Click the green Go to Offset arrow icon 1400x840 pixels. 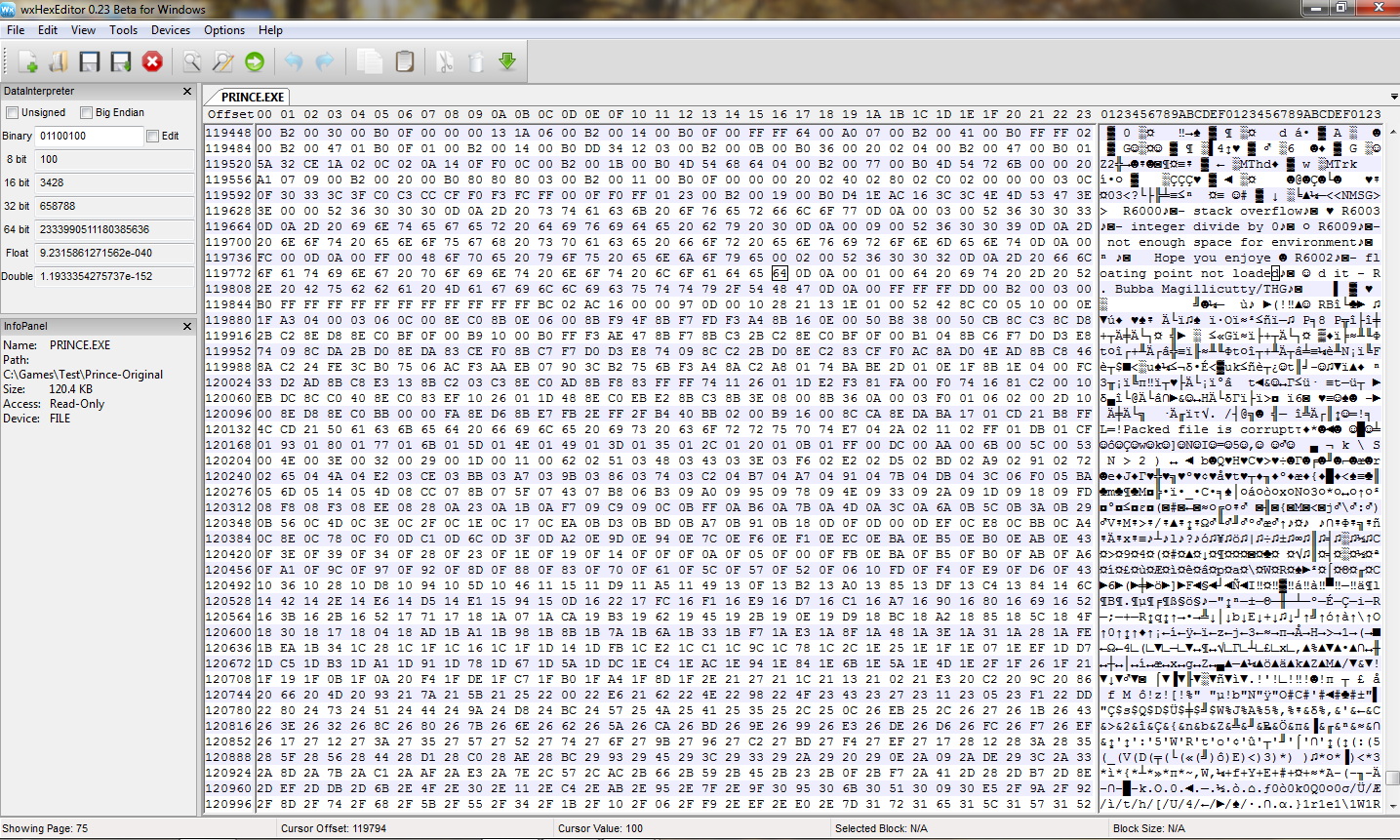click(x=255, y=62)
